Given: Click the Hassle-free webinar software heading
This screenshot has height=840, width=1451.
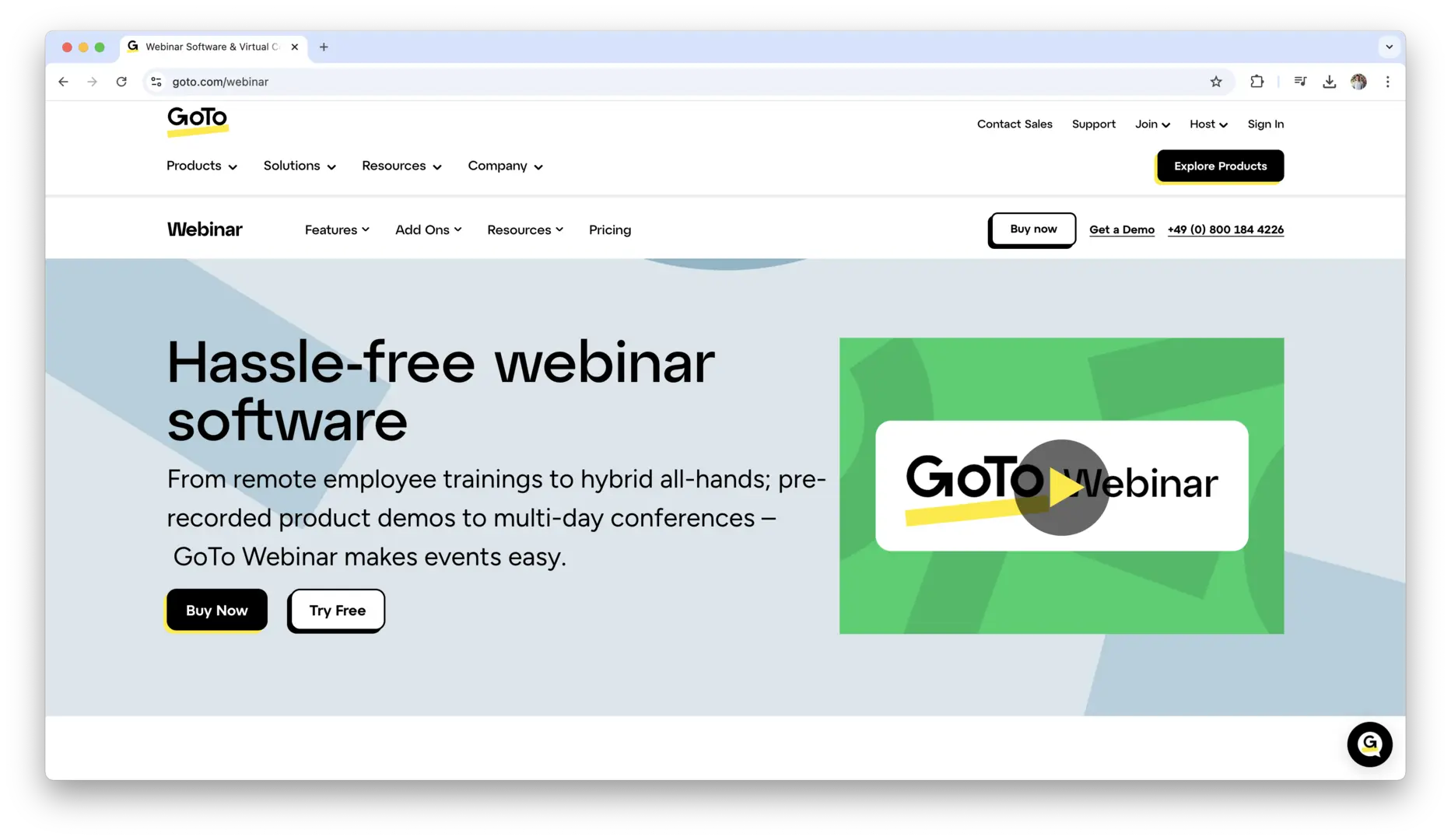Looking at the screenshot, I should pyautogui.click(x=440, y=391).
